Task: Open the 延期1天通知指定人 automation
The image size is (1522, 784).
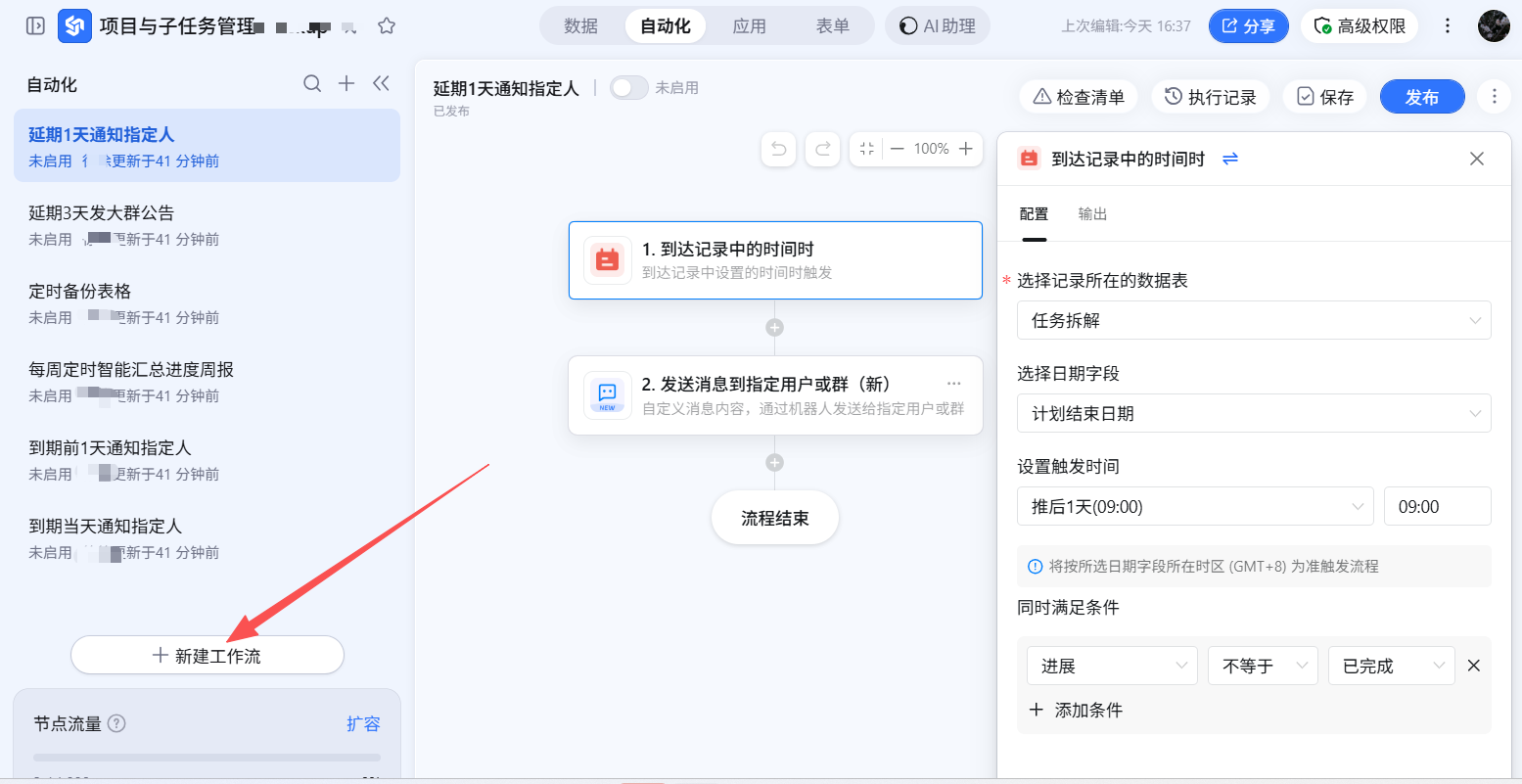Action: coord(207,146)
